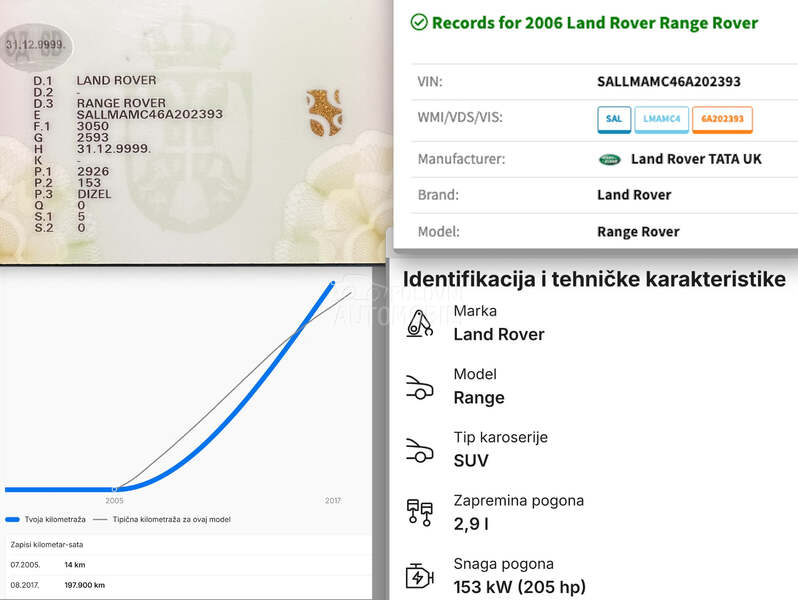Click the Records for 2006 Land Rover heading
The width and height of the screenshot is (798, 600).
tap(594, 23)
